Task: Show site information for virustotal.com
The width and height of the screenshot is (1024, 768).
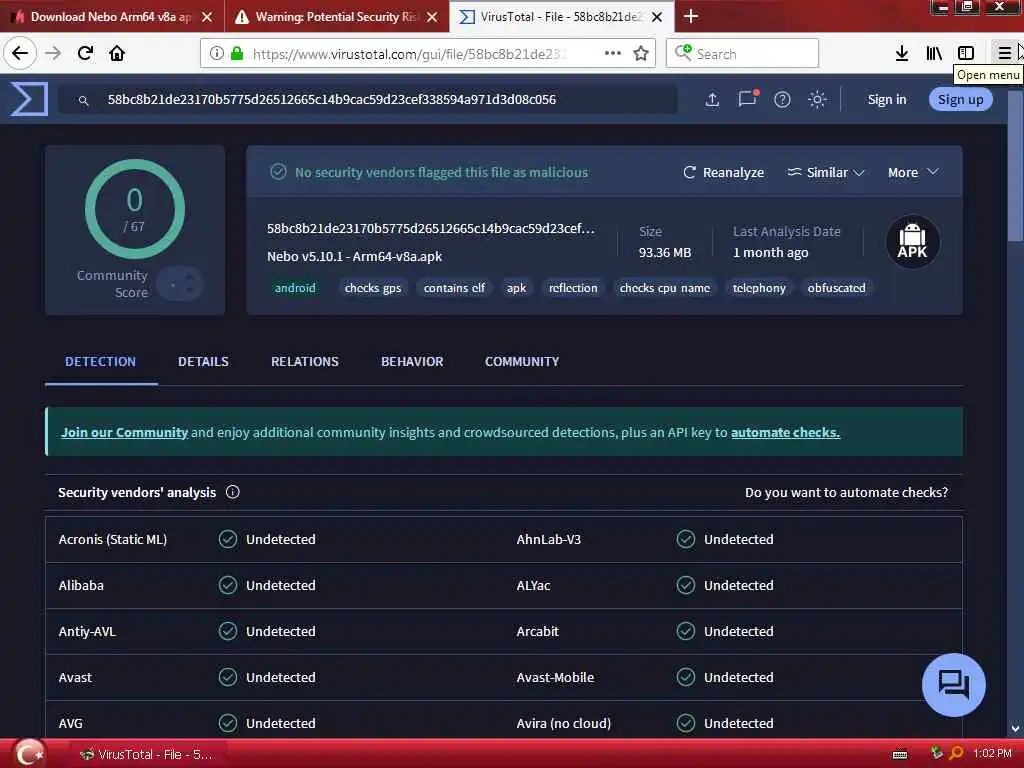Action: [216, 54]
